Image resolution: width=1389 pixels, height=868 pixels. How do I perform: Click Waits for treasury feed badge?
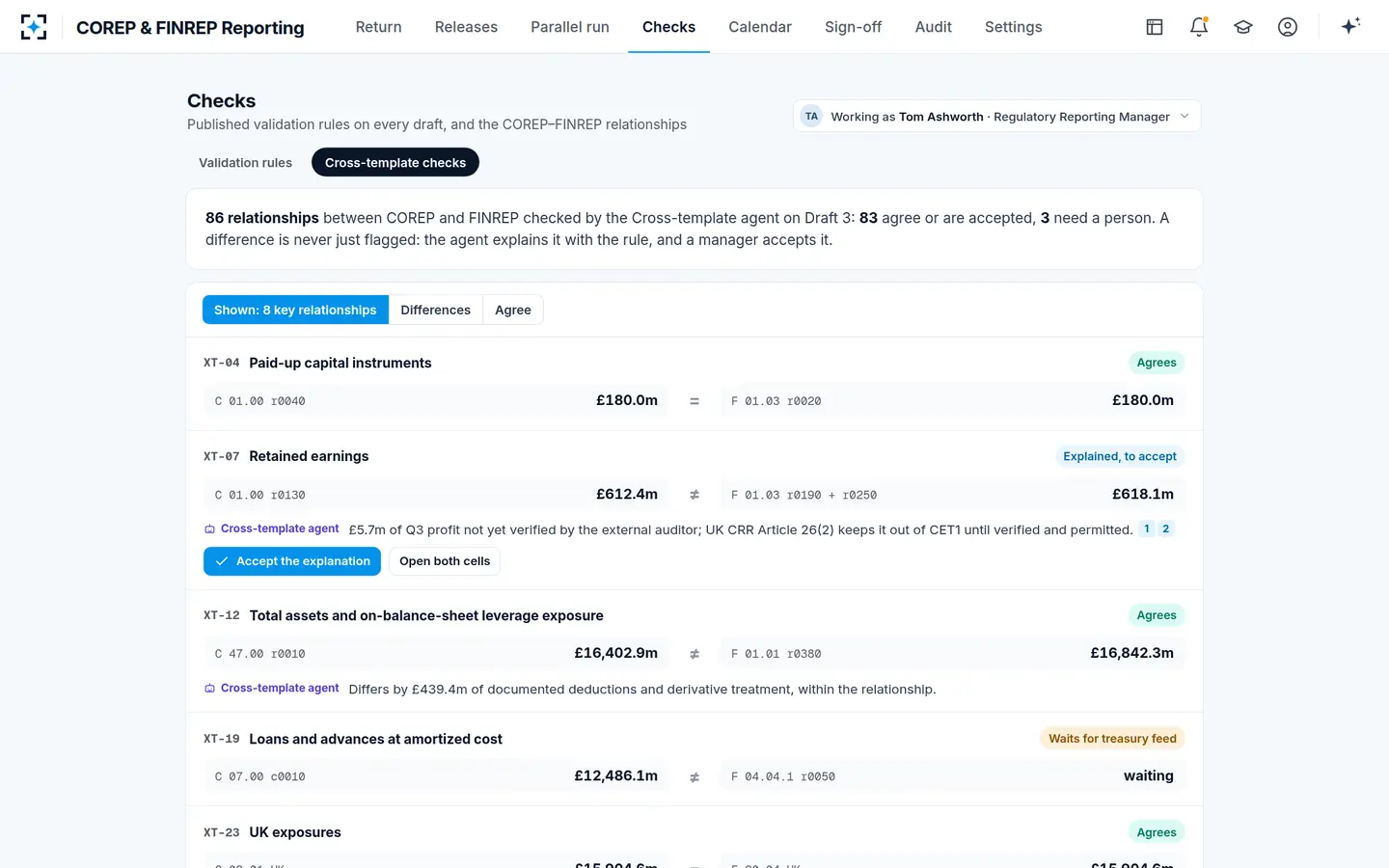click(1112, 739)
